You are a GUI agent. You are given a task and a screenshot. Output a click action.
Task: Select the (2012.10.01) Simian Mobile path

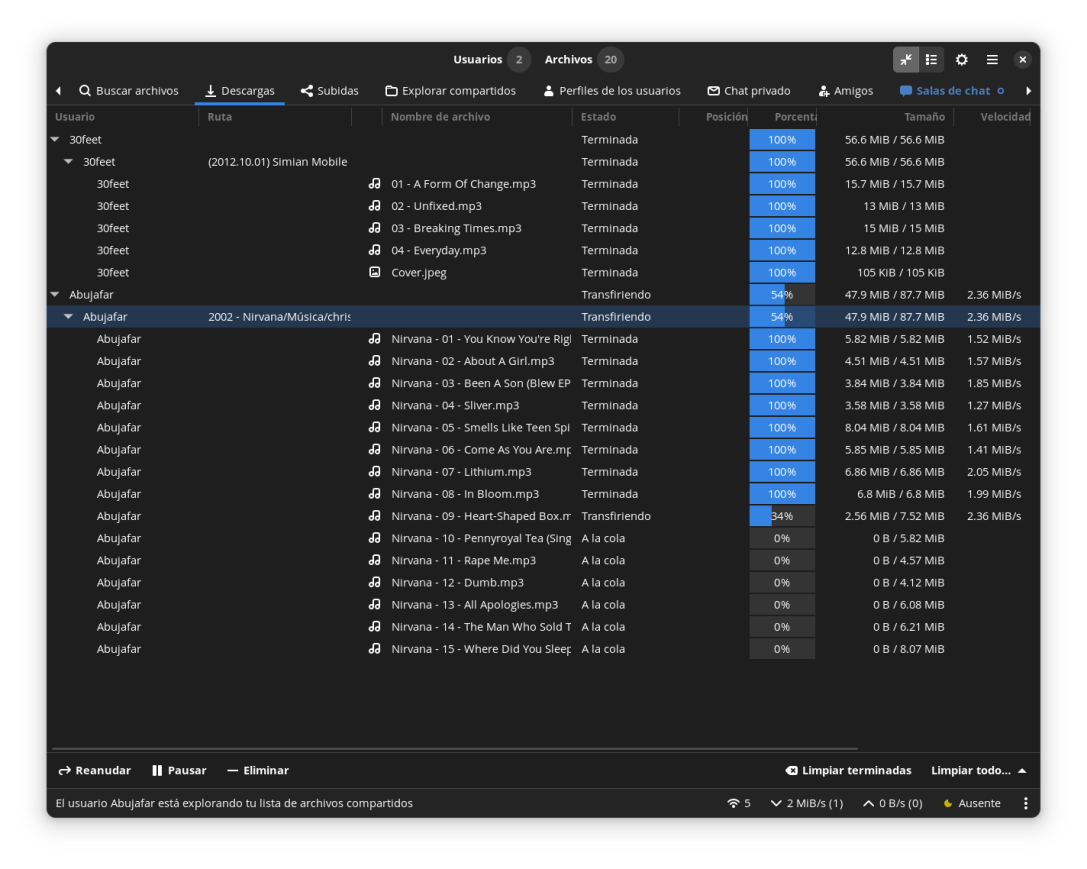coord(277,161)
